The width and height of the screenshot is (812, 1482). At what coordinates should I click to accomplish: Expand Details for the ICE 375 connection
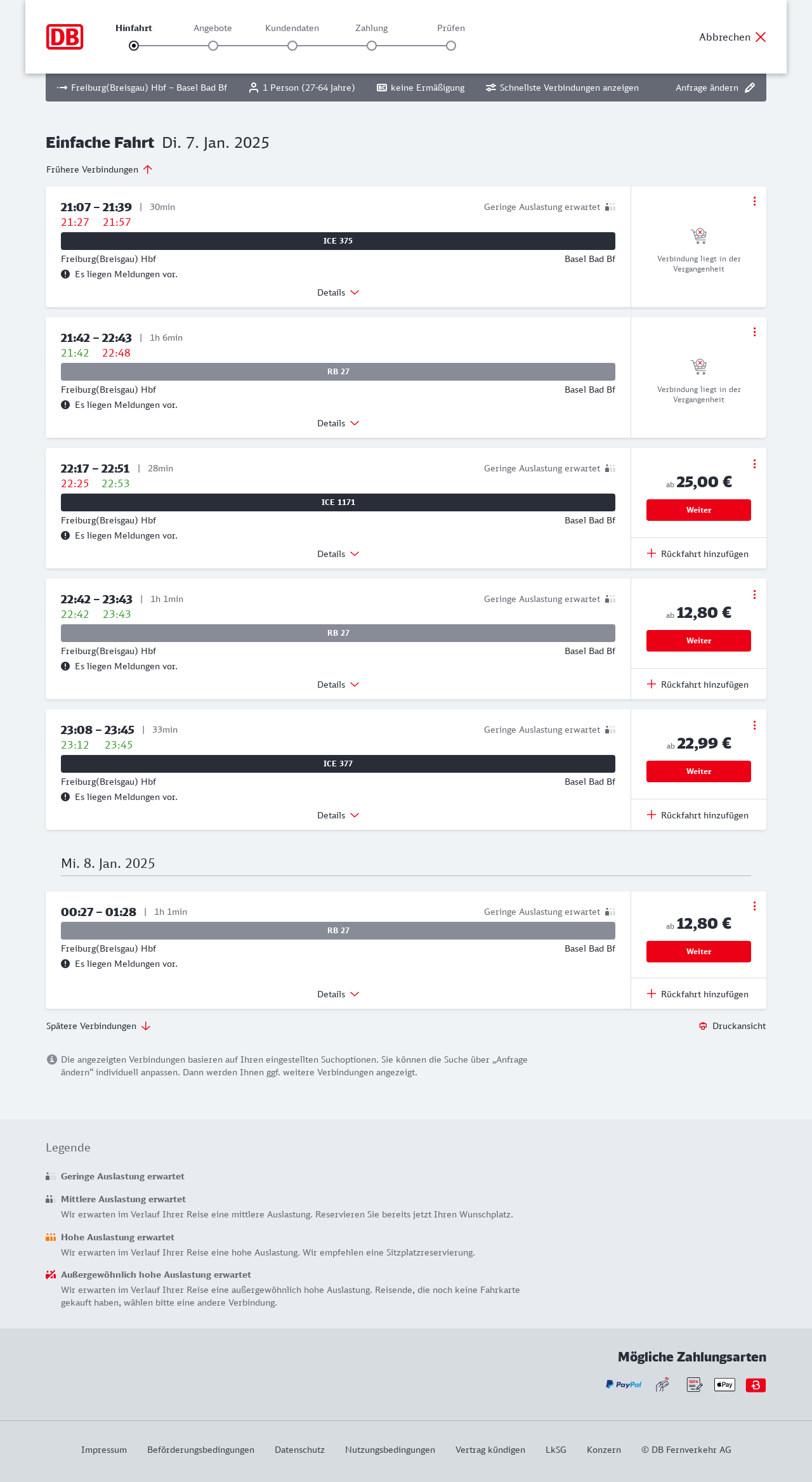click(338, 292)
